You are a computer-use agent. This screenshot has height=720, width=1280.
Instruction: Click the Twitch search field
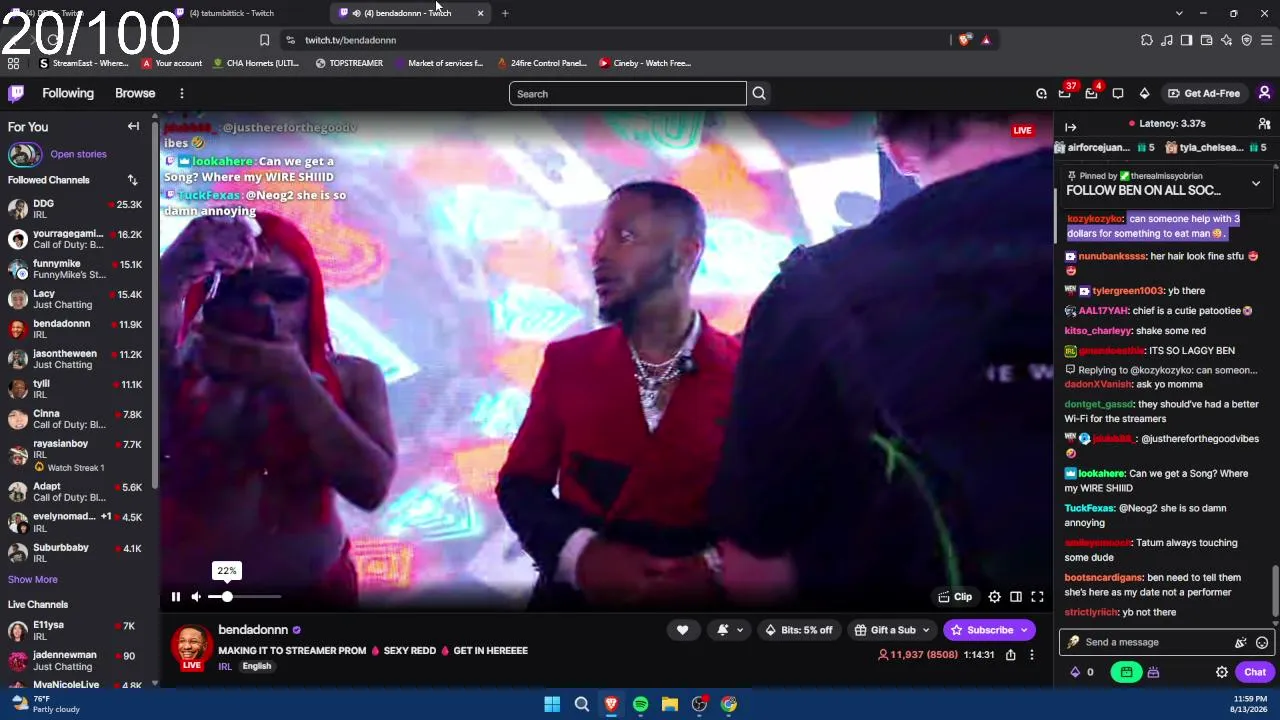(628, 94)
